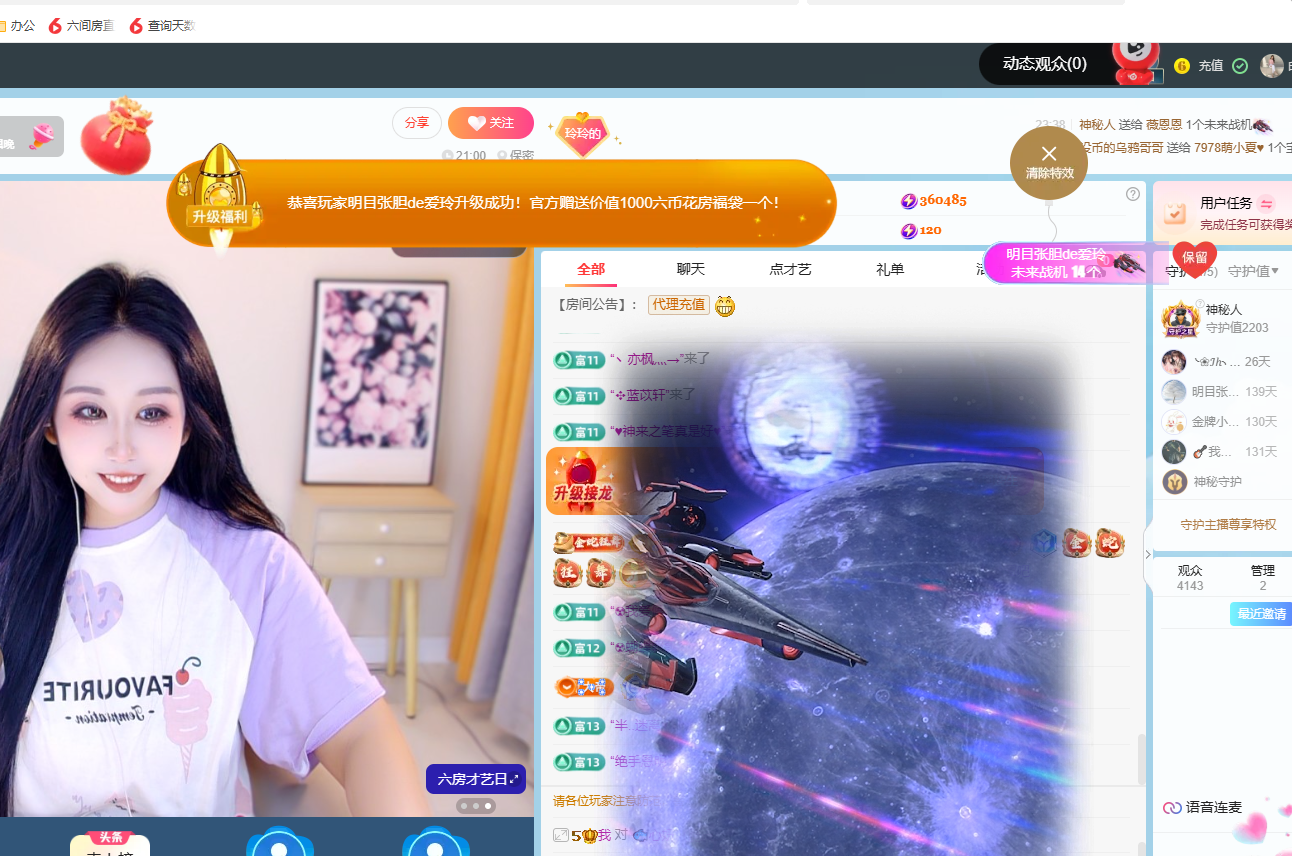Share the live room with 分享
The image size is (1292, 856).
tap(416, 123)
